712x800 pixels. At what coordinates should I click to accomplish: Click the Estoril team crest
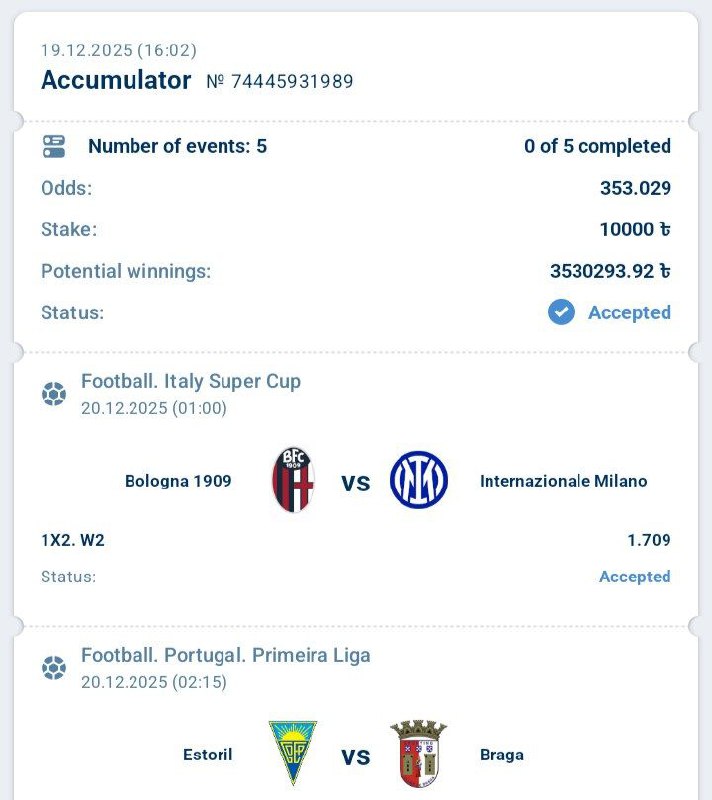click(292, 754)
